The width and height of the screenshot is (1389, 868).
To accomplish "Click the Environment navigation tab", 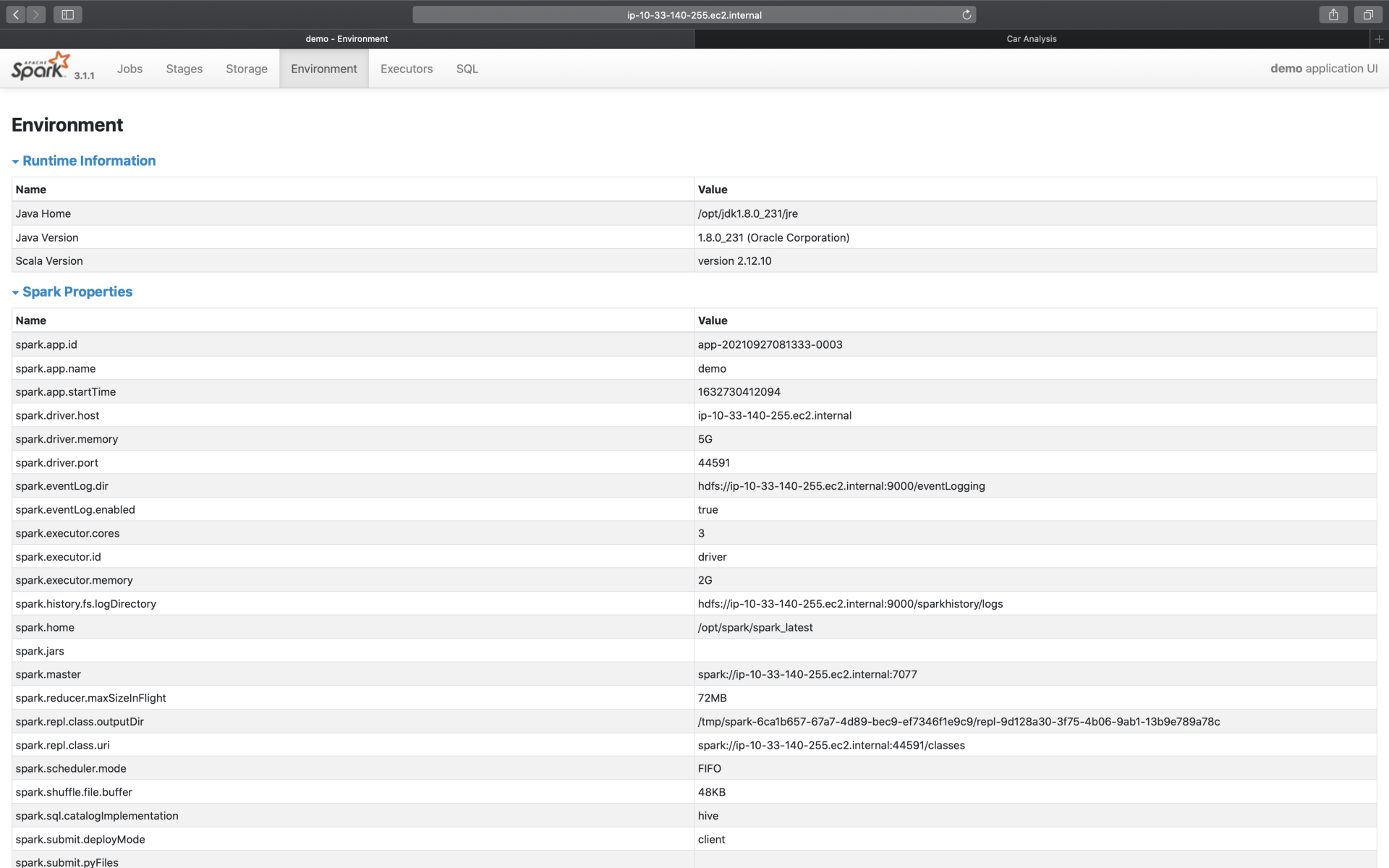I will (323, 69).
